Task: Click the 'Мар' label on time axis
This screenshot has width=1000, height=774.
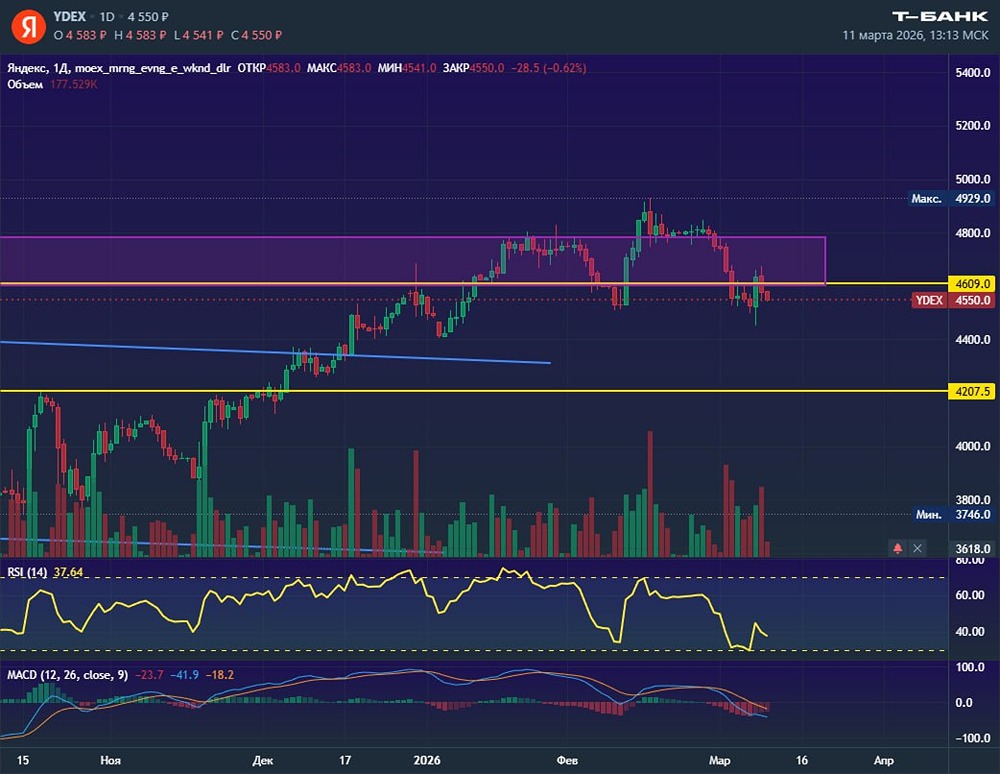Action: [719, 760]
